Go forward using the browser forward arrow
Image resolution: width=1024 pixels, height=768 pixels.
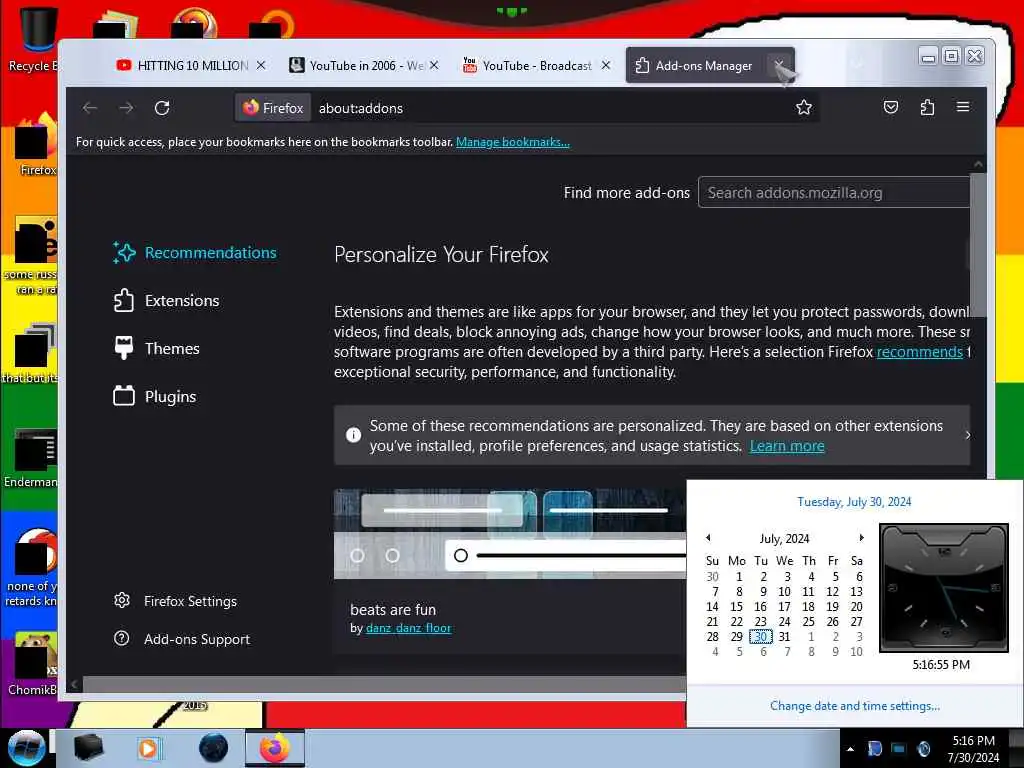click(x=126, y=108)
